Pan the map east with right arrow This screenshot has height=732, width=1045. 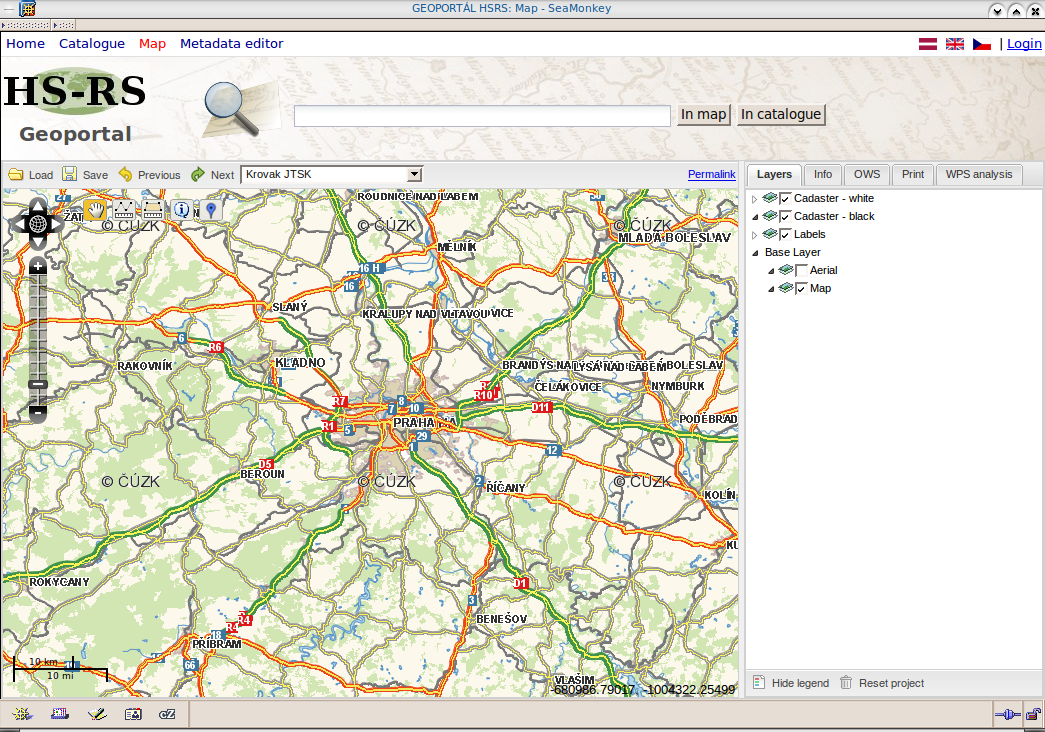pyautogui.click(x=57, y=224)
